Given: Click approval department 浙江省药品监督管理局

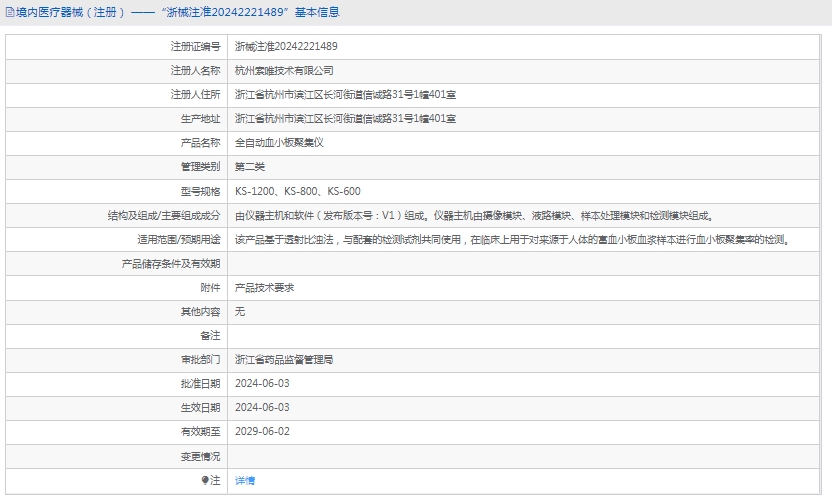Looking at the screenshot, I should pyautogui.click(x=284, y=359).
